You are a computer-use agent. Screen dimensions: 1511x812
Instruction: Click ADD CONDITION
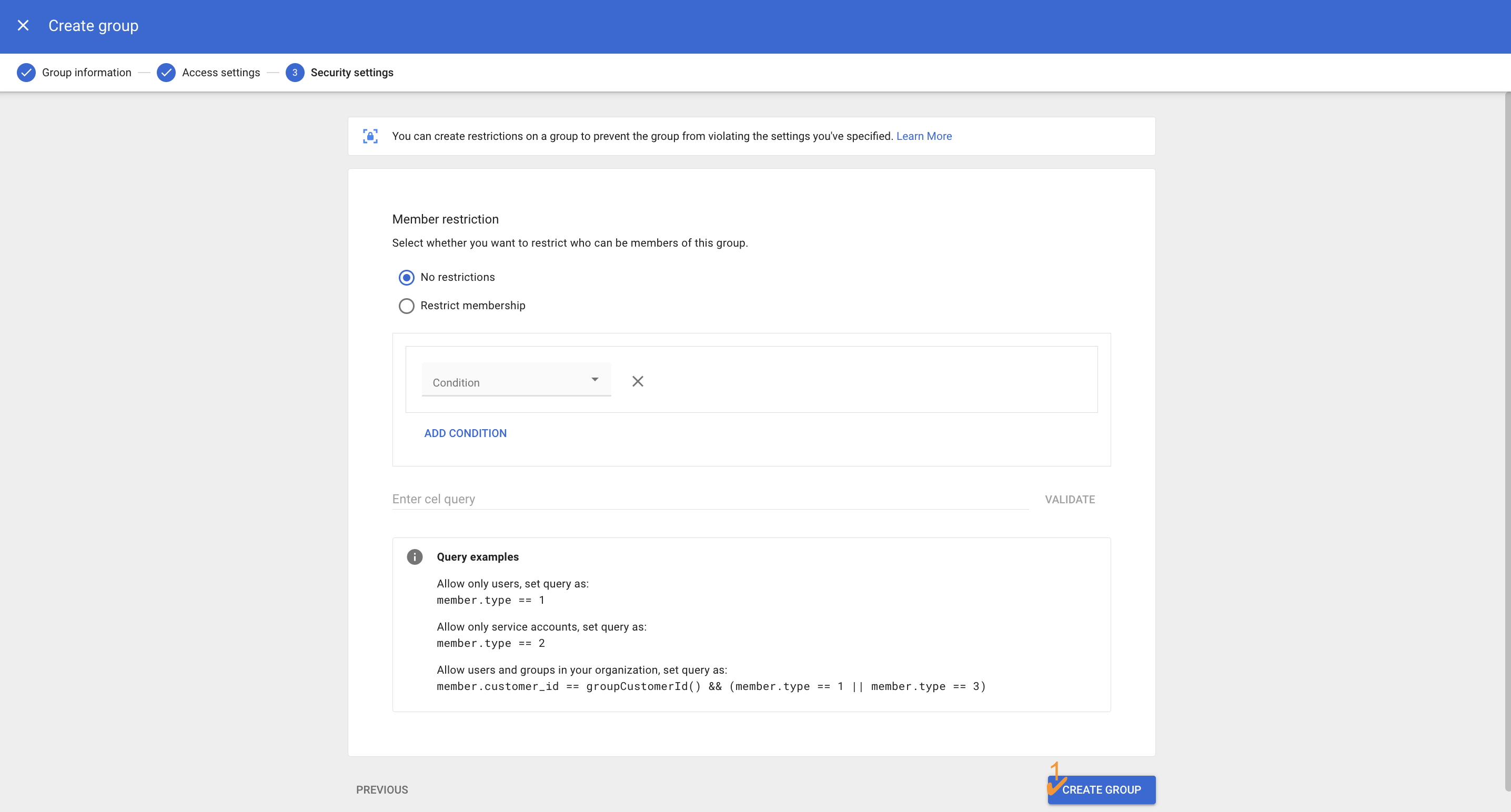tap(465, 433)
